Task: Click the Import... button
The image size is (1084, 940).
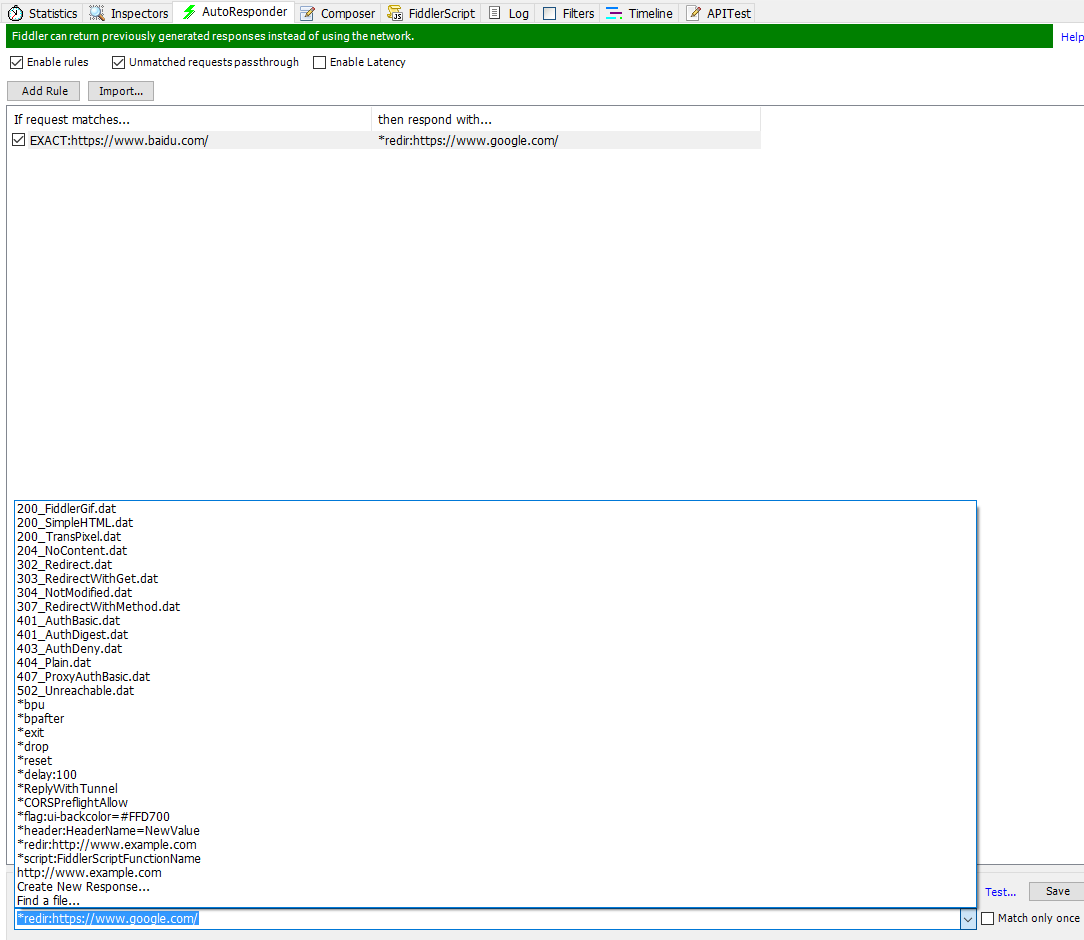Action: (121, 91)
